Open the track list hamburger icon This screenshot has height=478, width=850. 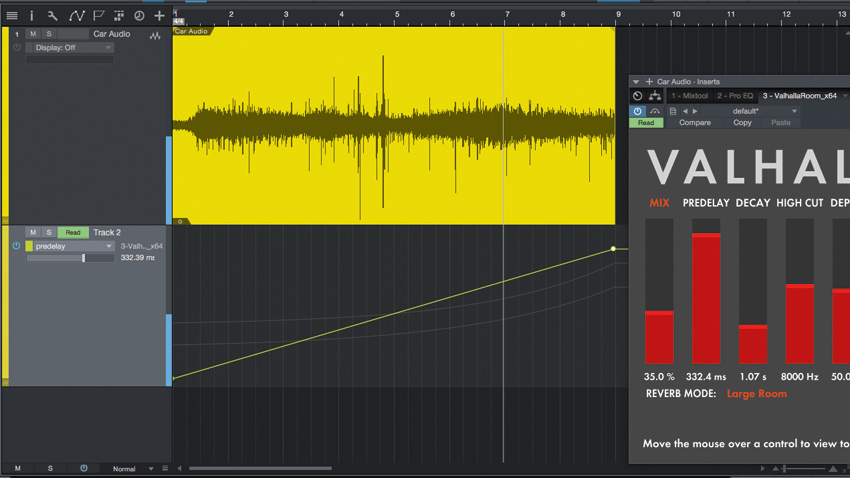click(12, 16)
